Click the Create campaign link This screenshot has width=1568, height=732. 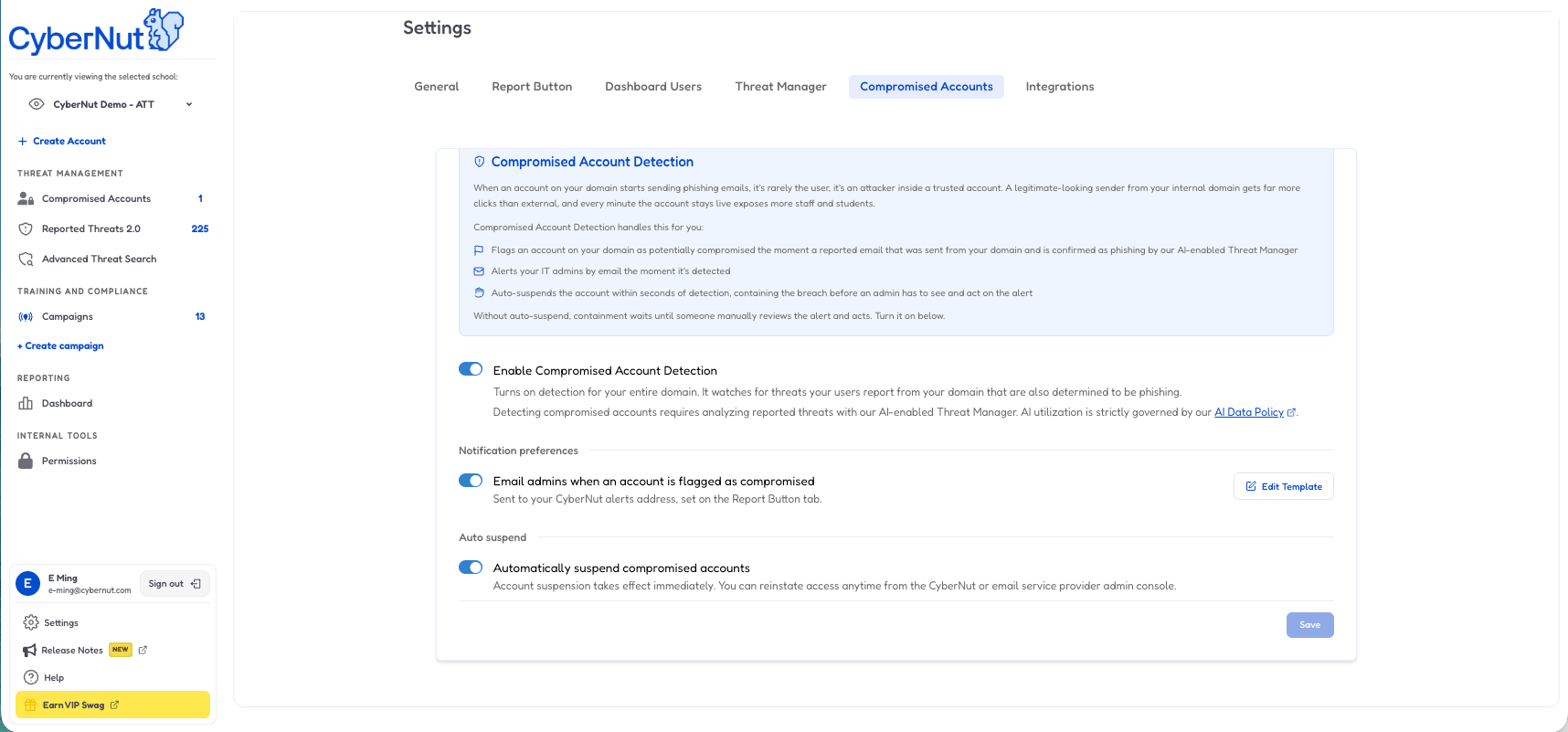[60, 345]
